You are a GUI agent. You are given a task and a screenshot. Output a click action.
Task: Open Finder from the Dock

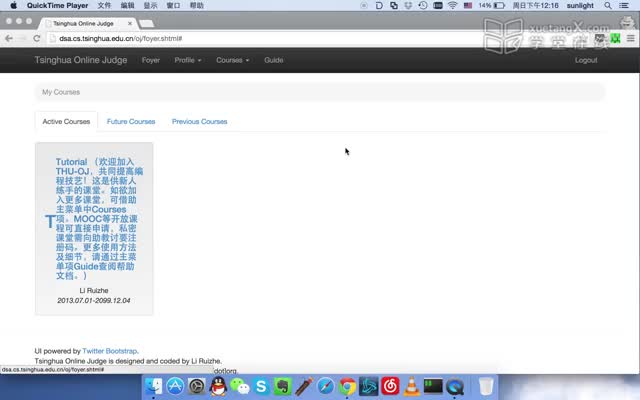153,386
